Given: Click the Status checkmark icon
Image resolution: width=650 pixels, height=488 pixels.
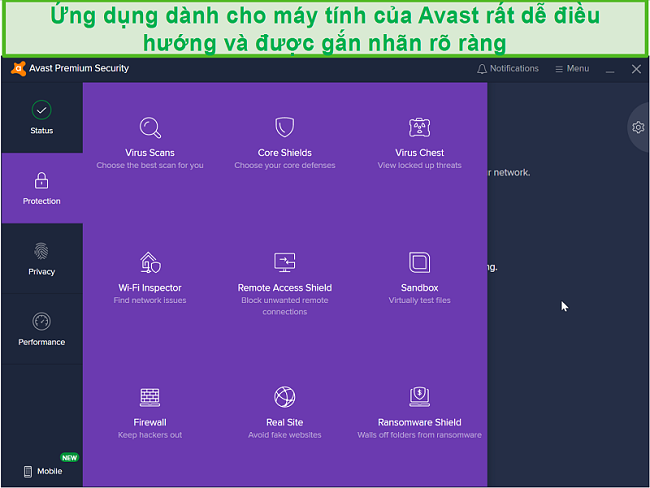Looking at the screenshot, I should pyautogui.click(x=41, y=110).
